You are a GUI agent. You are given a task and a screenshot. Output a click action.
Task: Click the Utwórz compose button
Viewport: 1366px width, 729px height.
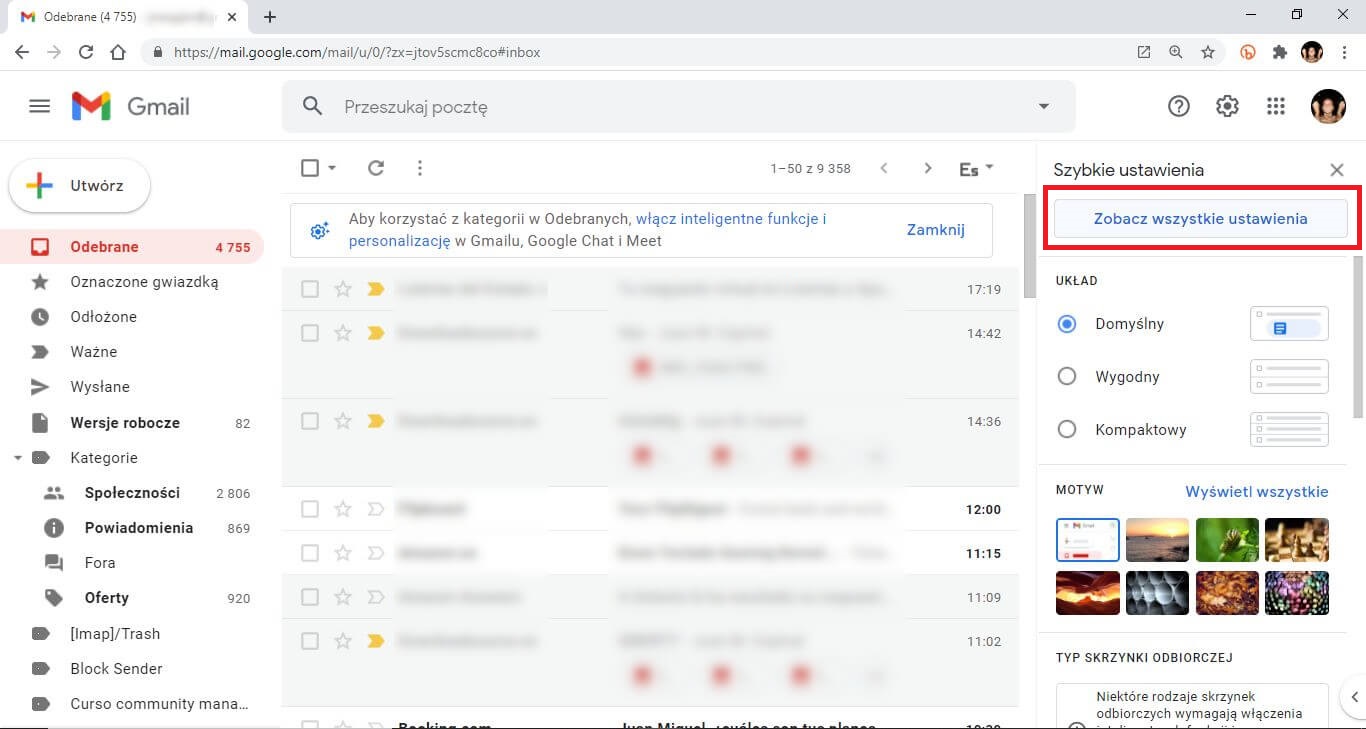pos(80,186)
